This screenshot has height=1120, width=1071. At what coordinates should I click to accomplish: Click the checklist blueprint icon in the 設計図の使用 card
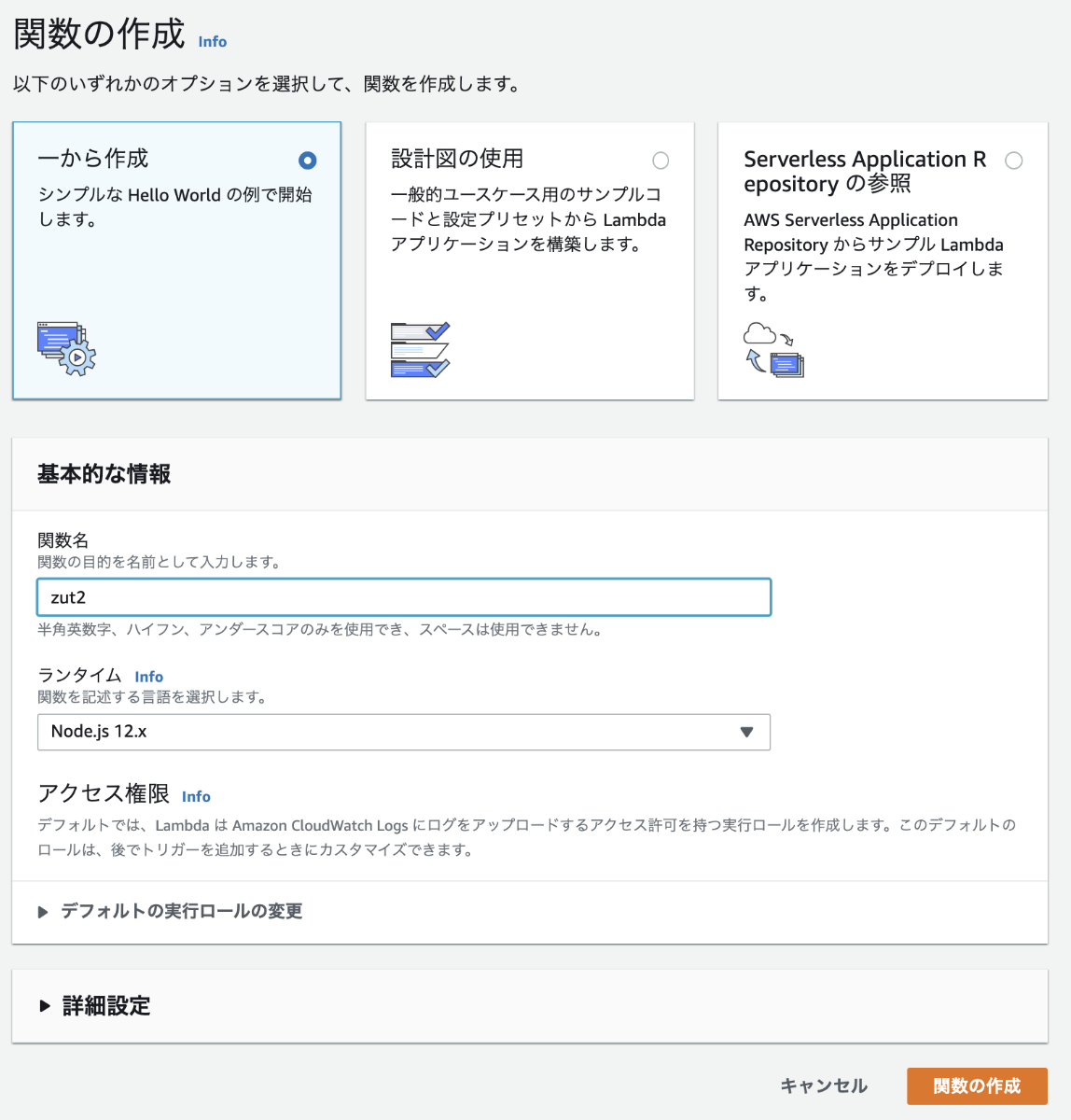click(x=420, y=349)
